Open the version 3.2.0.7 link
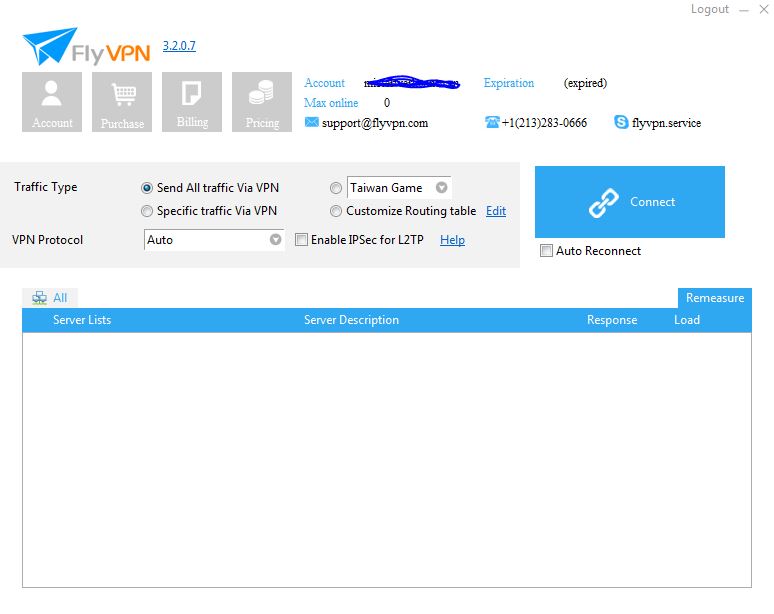774x614 pixels. 179,46
